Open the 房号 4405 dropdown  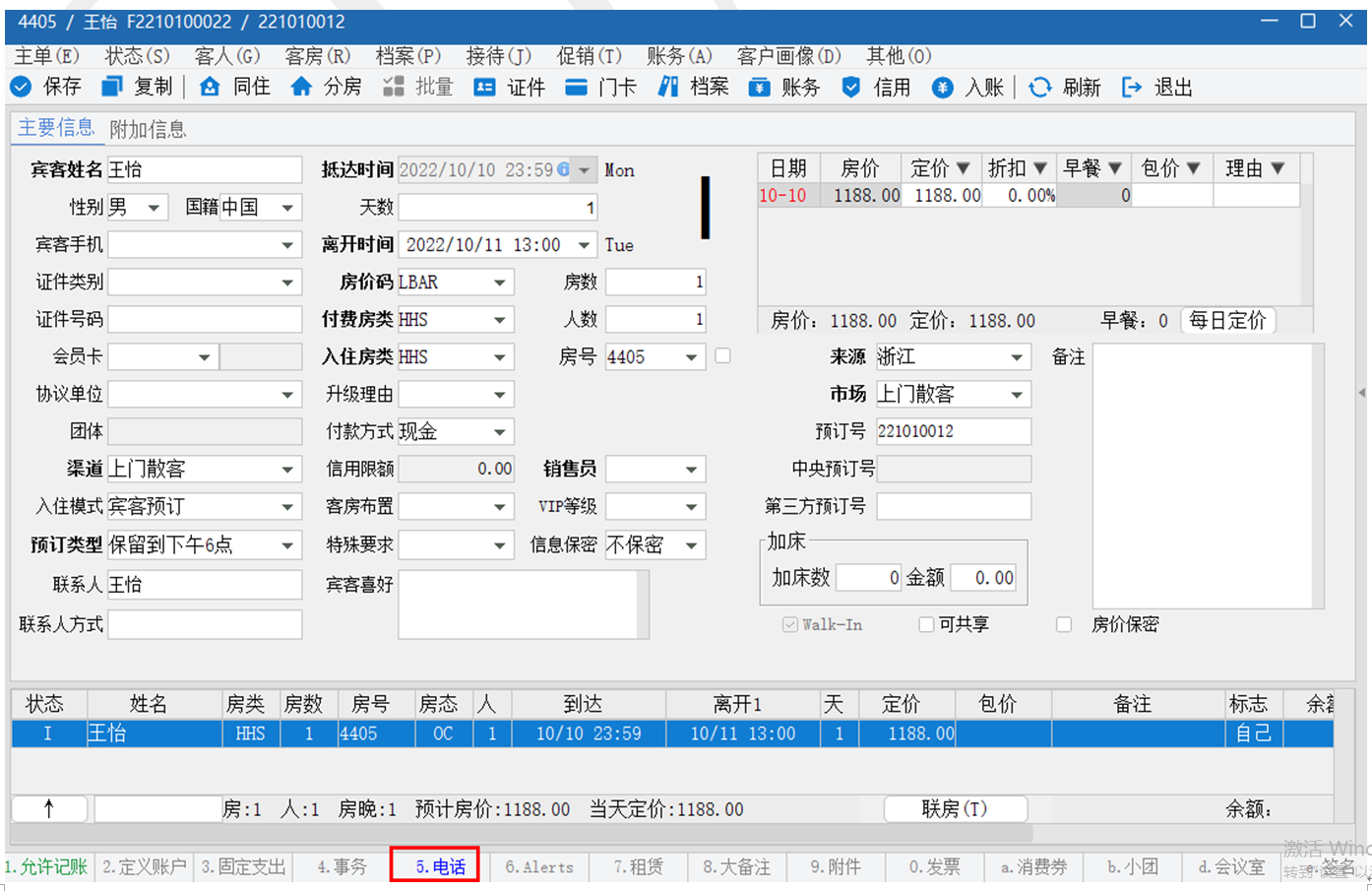click(x=691, y=356)
